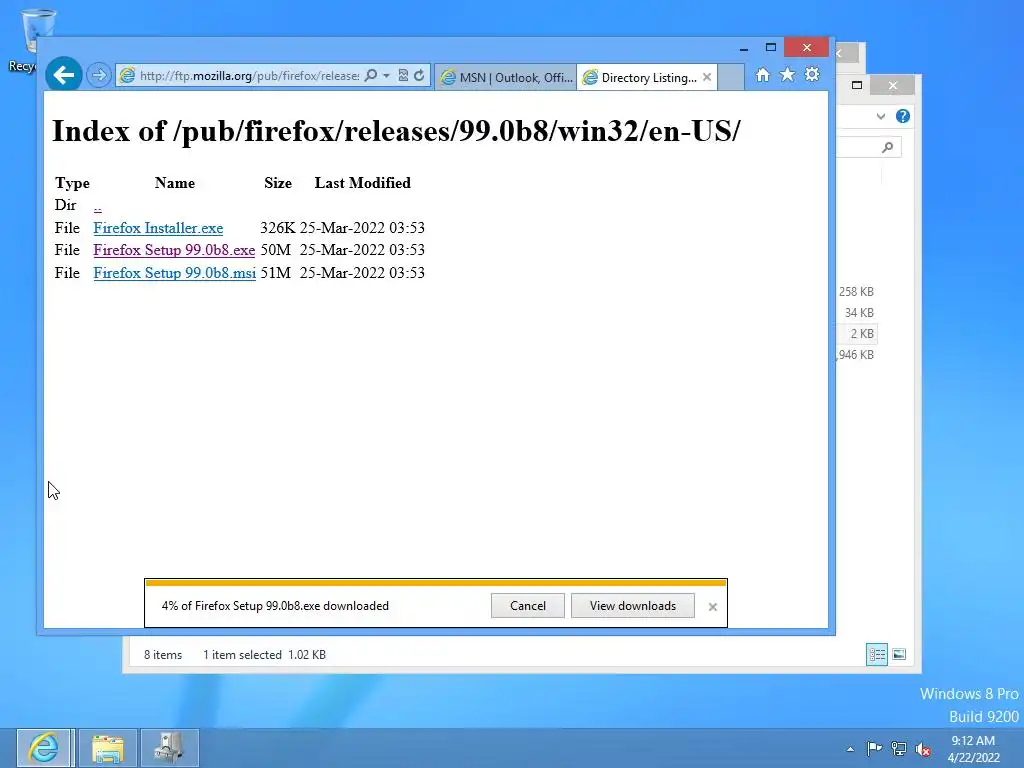Open the Help icon in the File Explorer window
This screenshot has height=768, width=1024.
(x=903, y=116)
